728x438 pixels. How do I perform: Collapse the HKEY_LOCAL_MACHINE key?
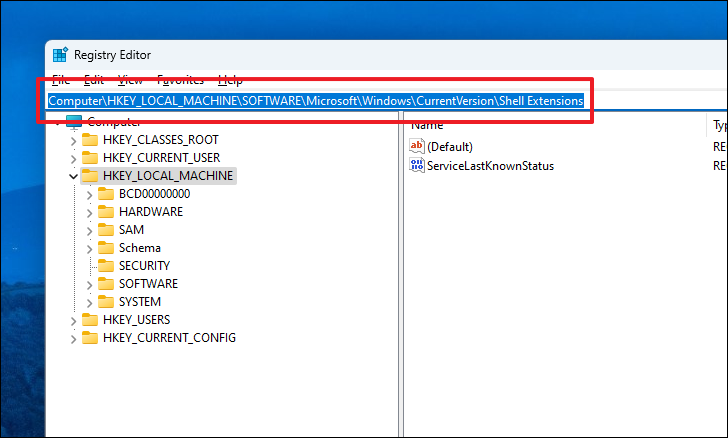pyautogui.click(x=73, y=176)
